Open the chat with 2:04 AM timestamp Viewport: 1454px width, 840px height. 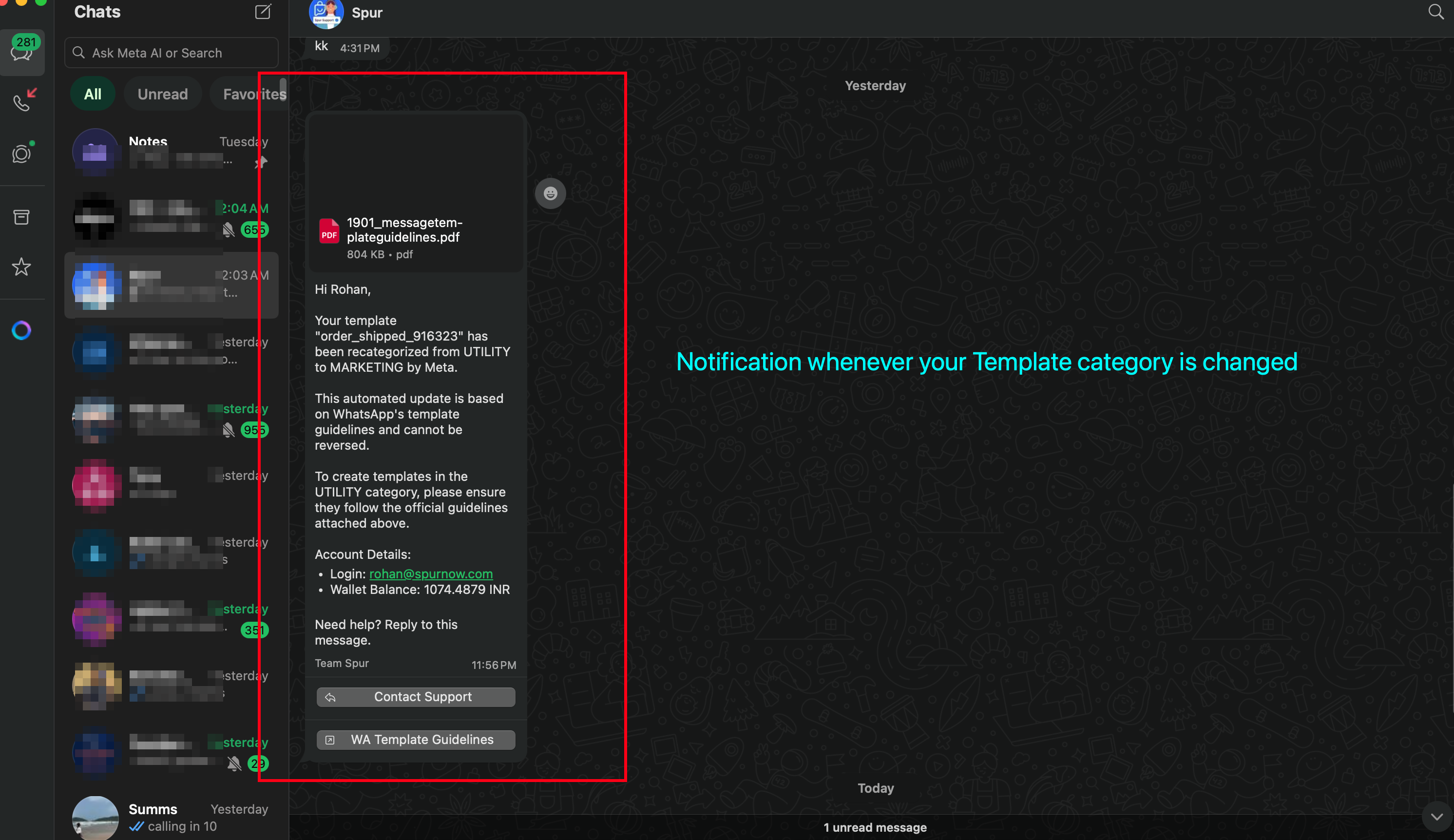[172, 218]
